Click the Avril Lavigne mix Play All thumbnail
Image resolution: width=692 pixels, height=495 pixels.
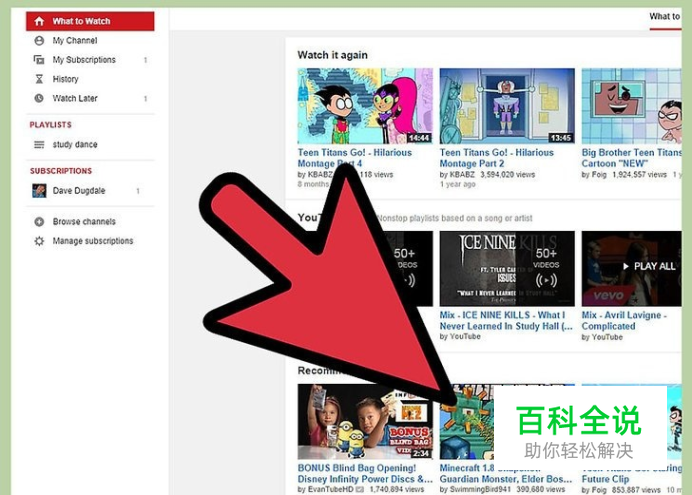(632, 269)
